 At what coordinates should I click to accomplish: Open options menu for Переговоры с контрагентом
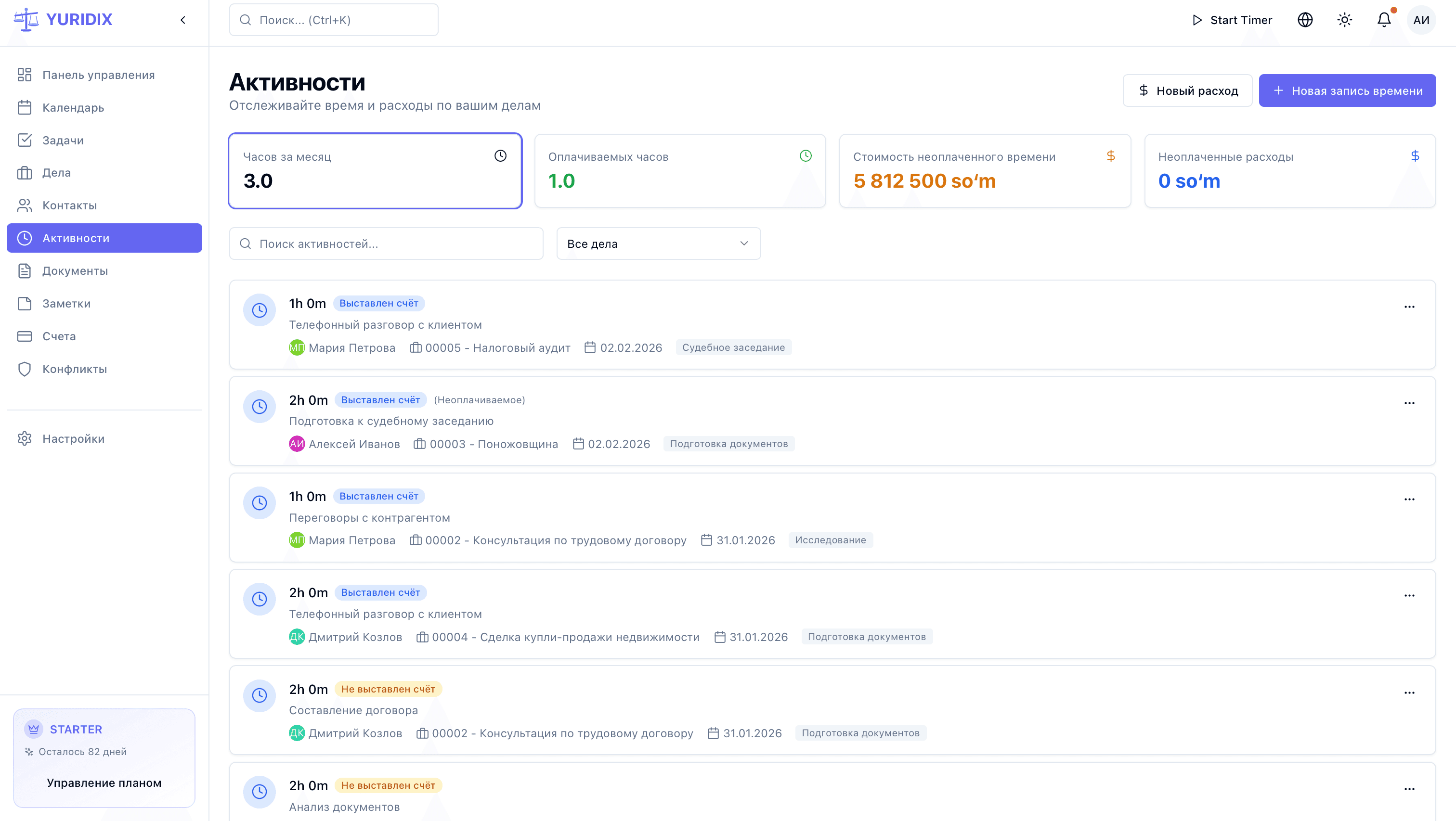click(1410, 500)
